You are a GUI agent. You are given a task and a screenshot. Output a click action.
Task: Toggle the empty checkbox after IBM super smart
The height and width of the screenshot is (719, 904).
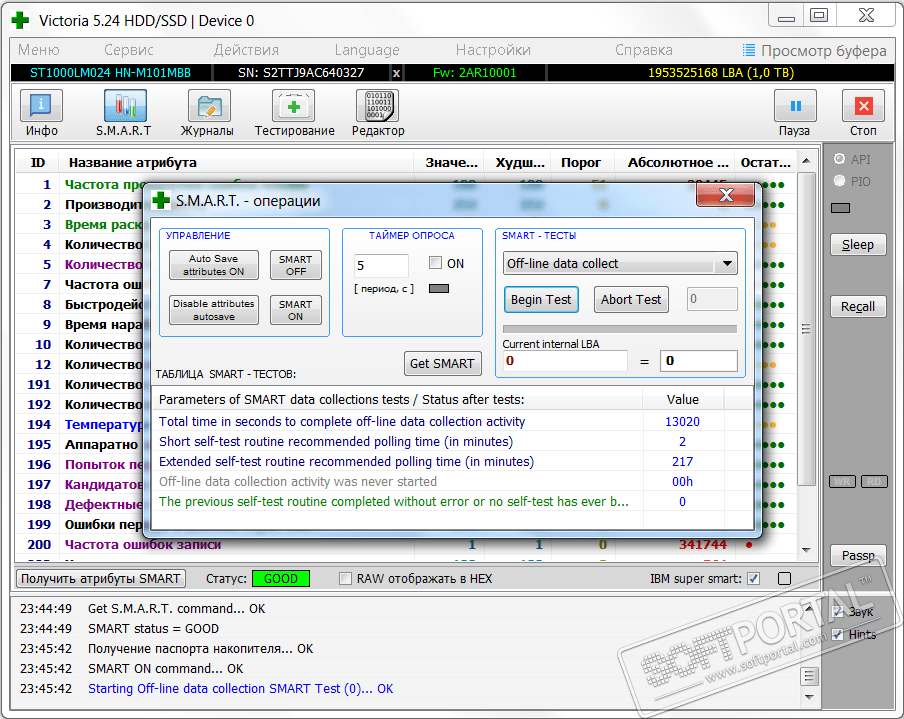point(784,578)
